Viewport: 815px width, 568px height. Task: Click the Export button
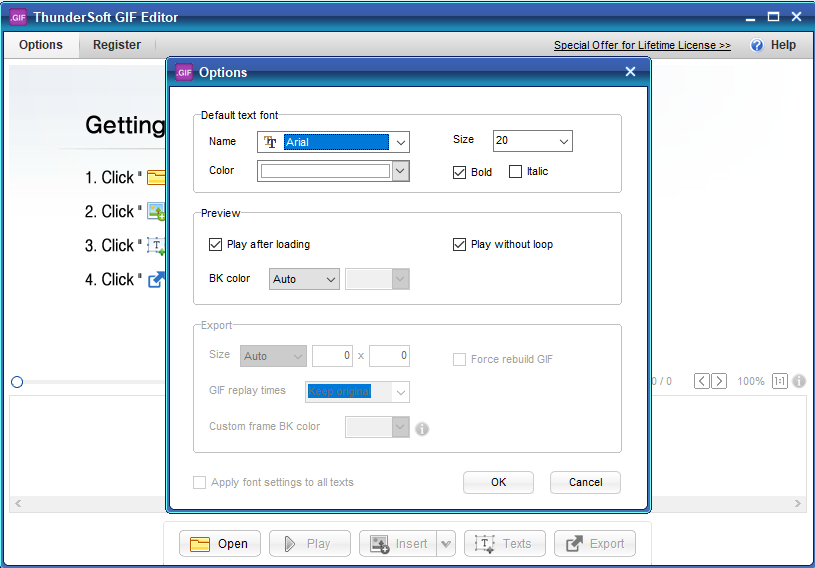(595, 544)
